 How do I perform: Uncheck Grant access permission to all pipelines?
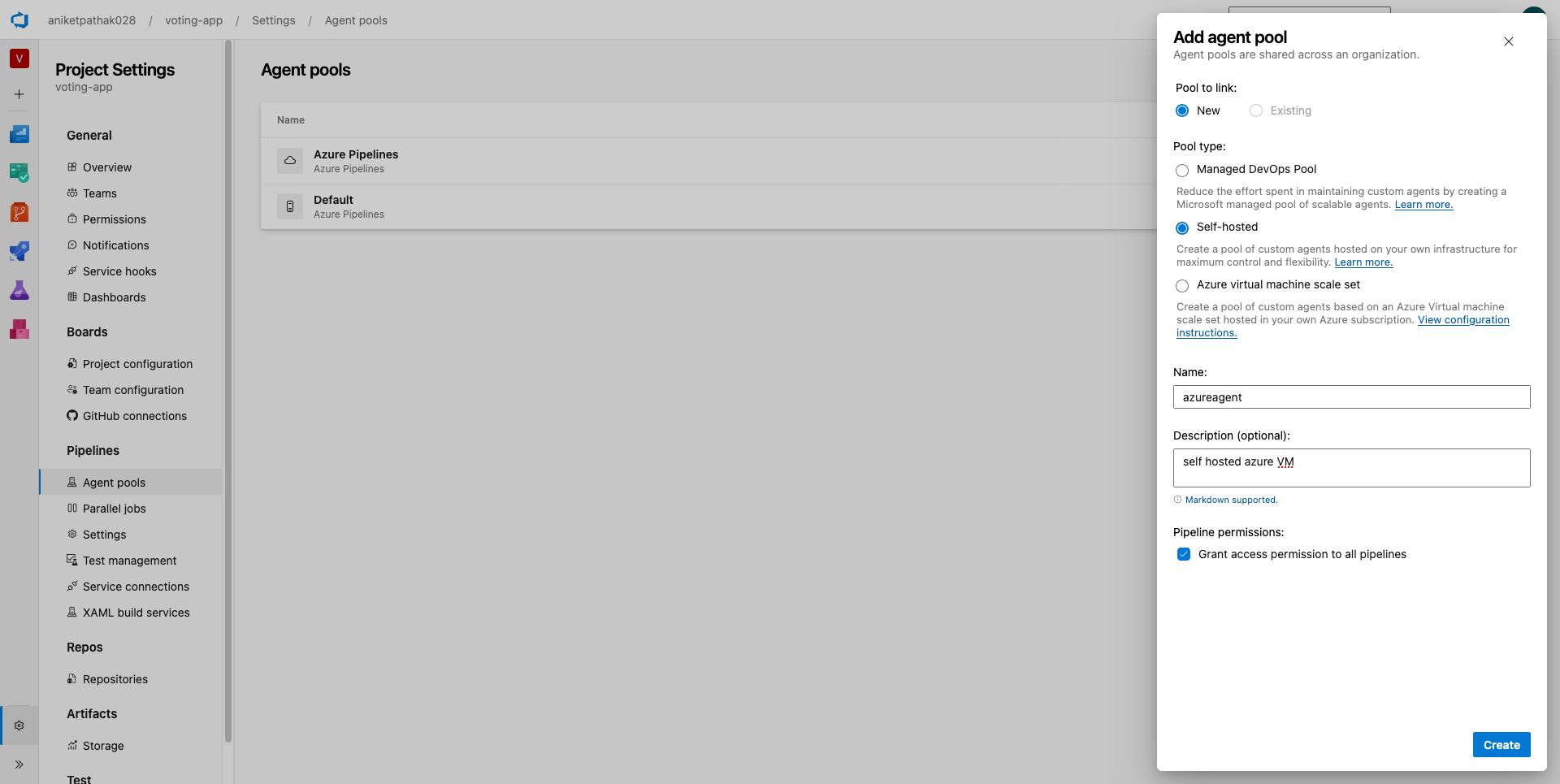(x=1184, y=554)
